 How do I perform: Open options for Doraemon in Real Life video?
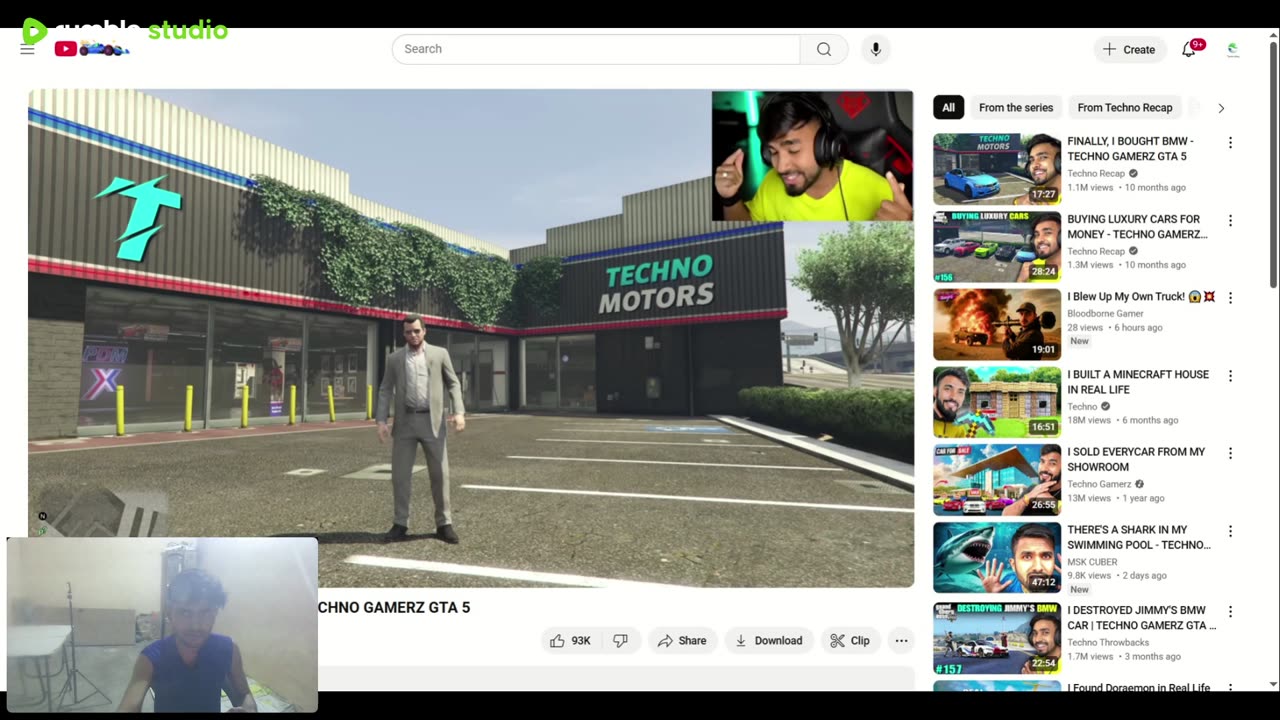(1230, 687)
